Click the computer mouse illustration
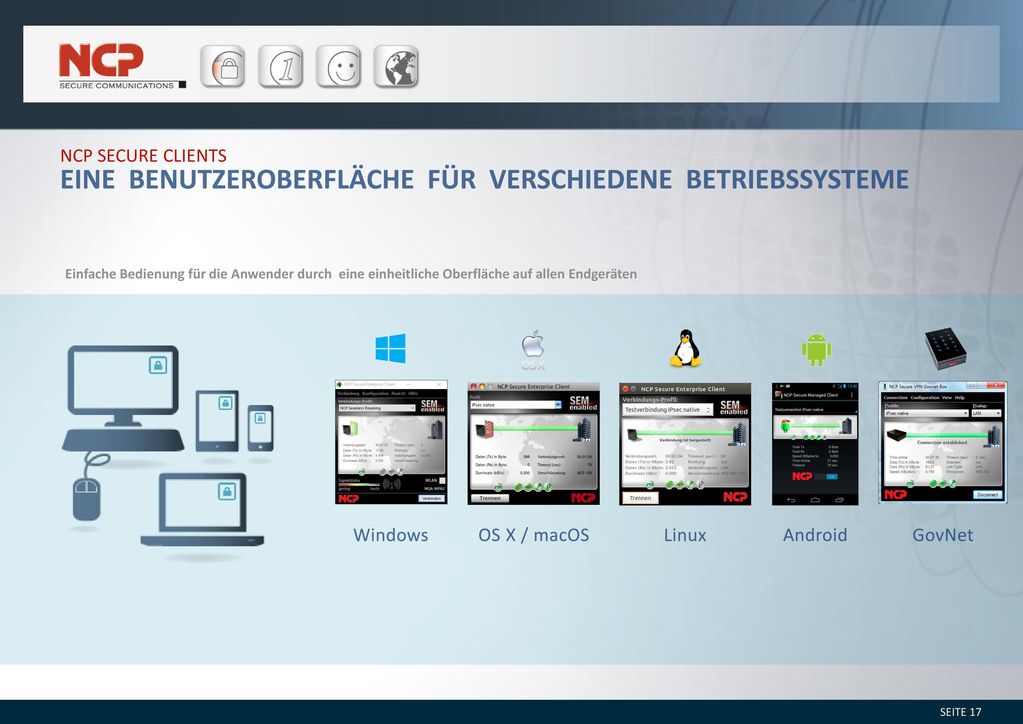 pyautogui.click(x=86, y=499)
